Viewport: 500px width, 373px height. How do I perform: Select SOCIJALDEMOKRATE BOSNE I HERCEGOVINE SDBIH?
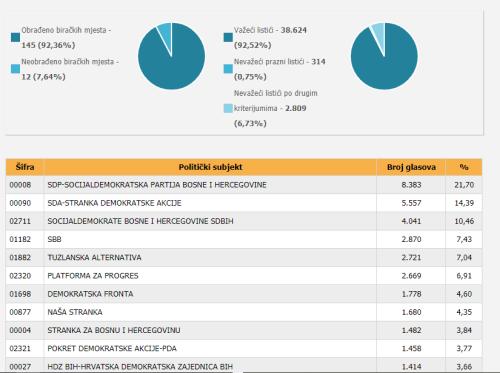click(140, 221)
